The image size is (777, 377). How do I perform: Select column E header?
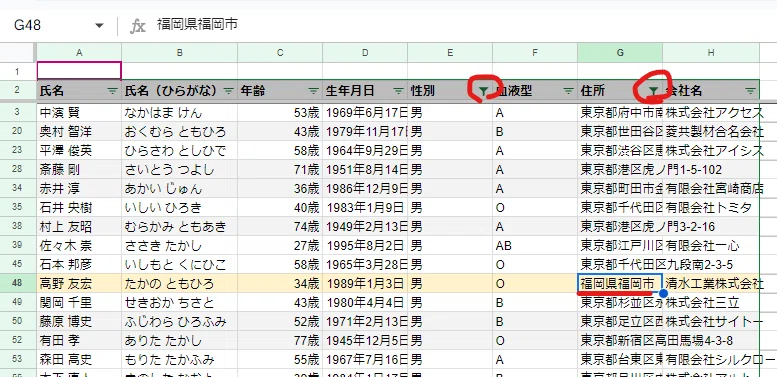point(450,53)
